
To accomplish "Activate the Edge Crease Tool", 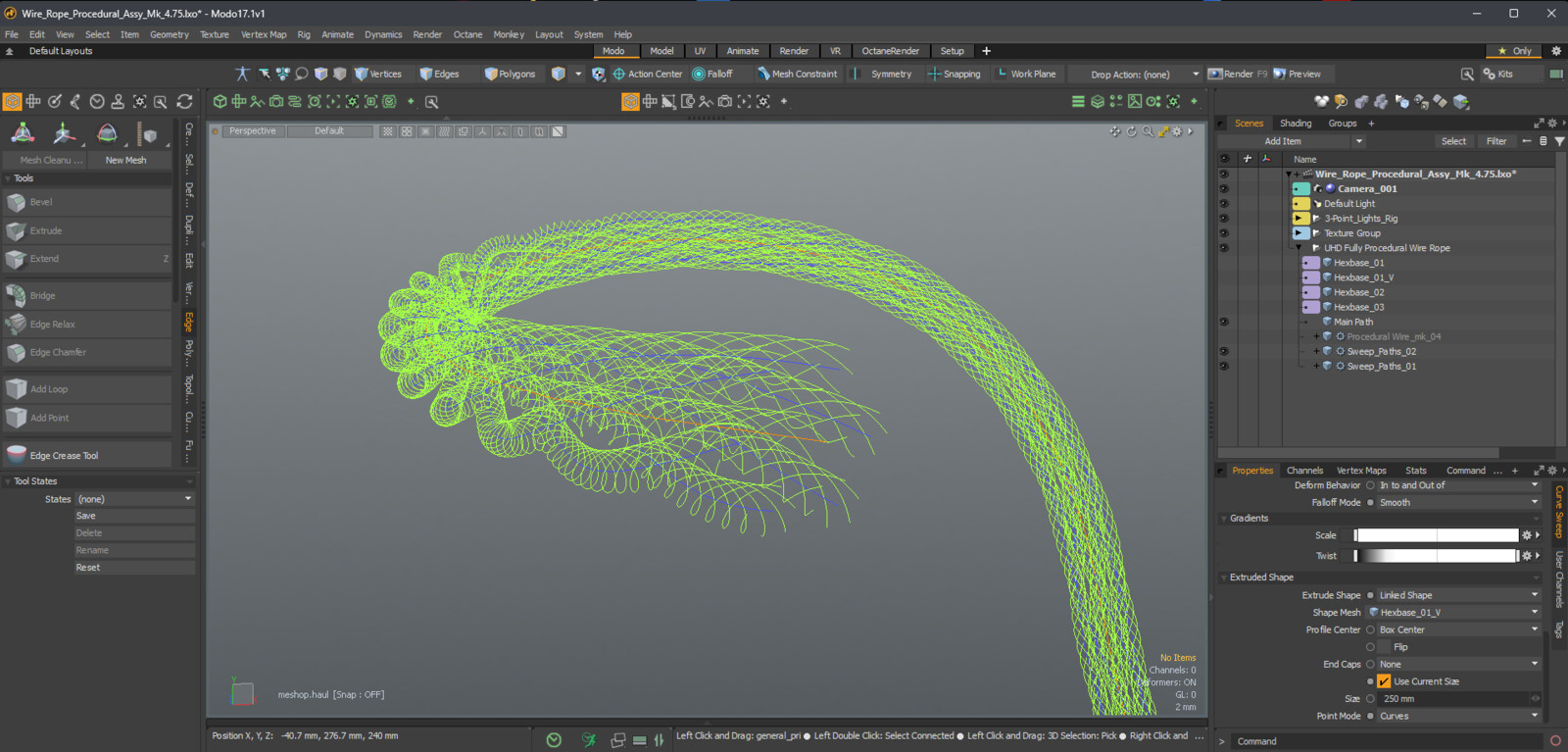I will (88, 455).
